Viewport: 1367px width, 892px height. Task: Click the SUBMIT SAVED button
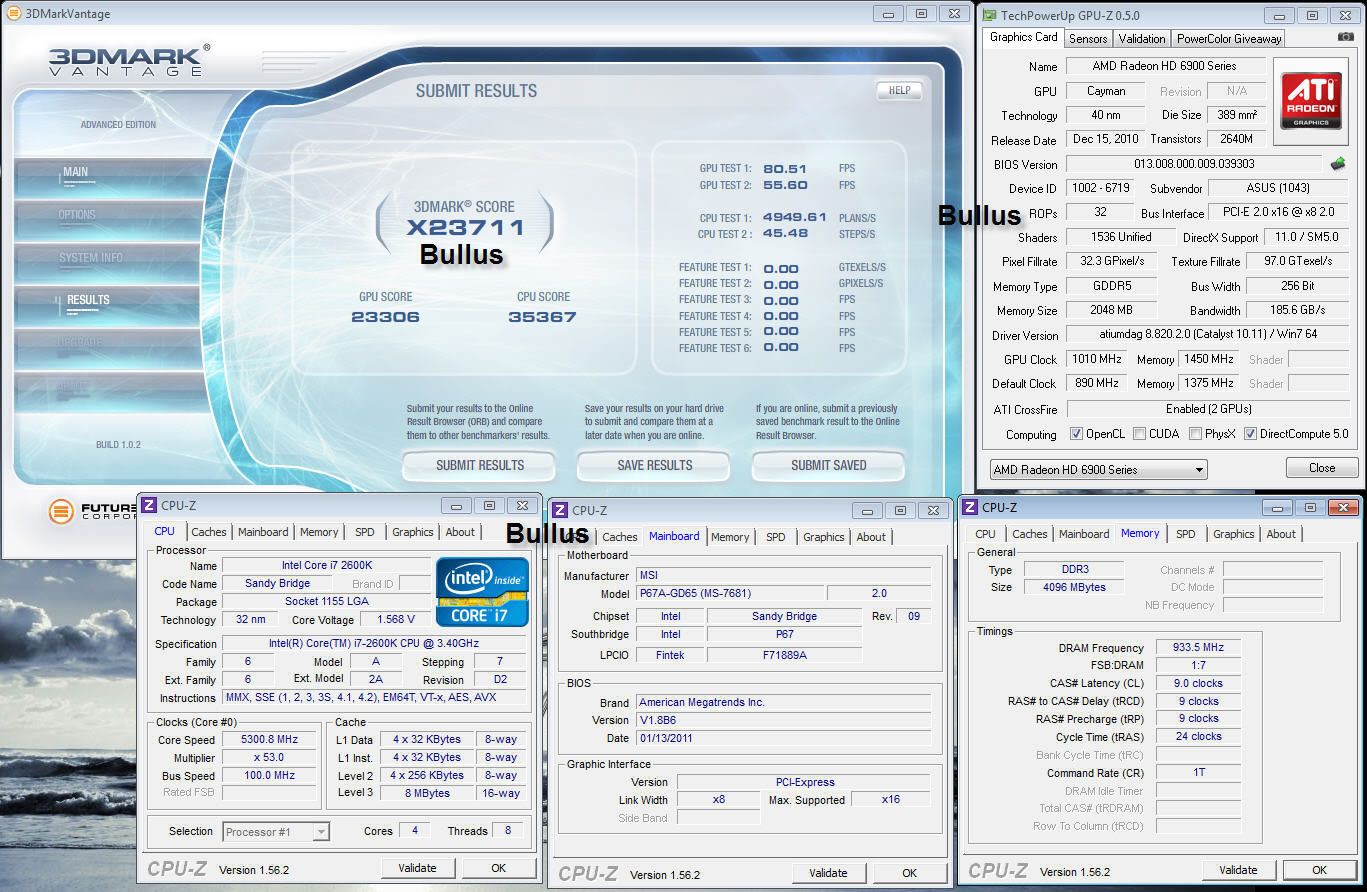click(828, 465)
